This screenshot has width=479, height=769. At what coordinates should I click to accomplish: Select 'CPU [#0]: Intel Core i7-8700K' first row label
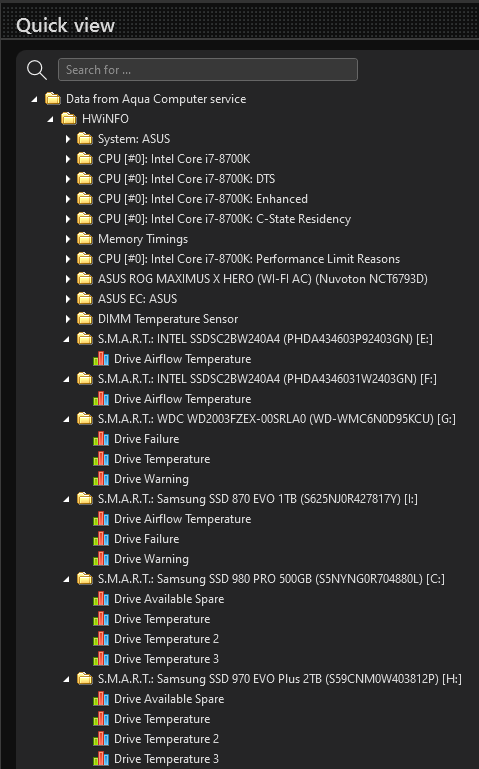coord(174,159)
